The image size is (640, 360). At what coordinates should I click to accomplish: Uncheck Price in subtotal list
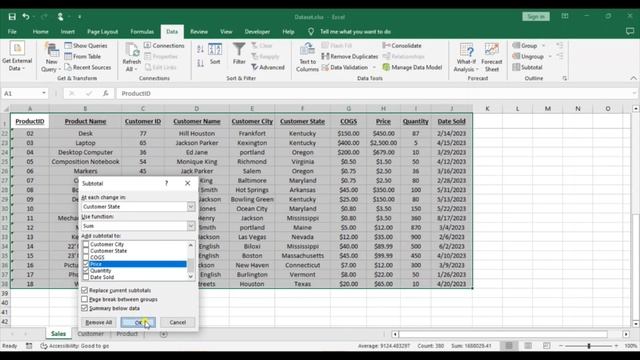tap(86, 264)
